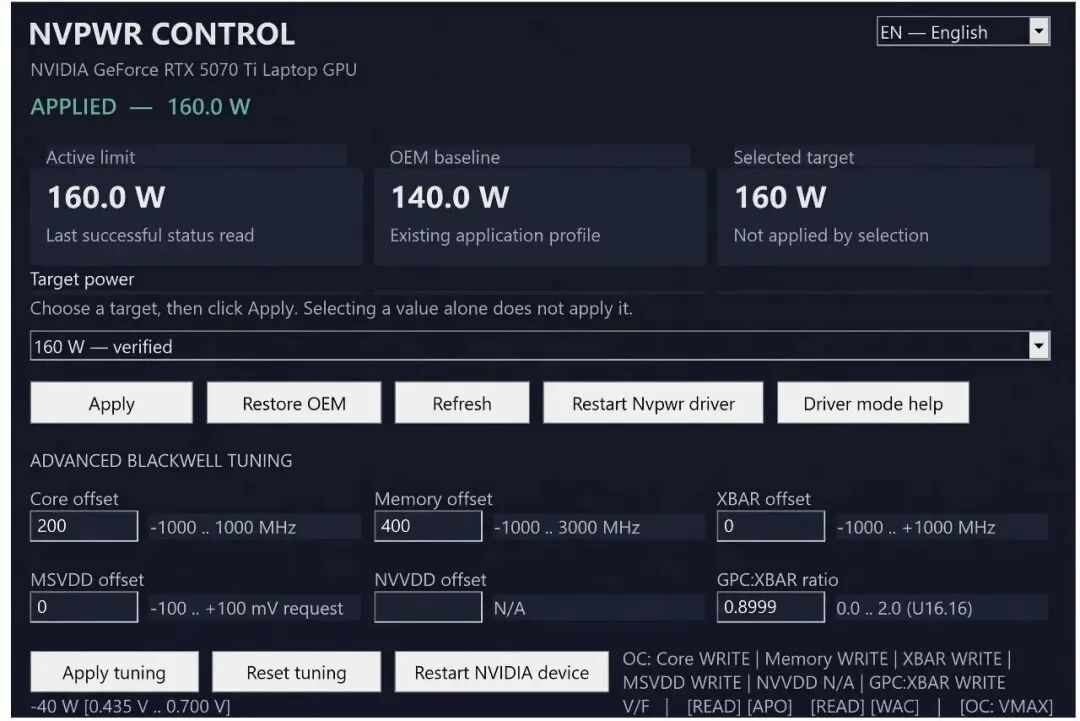Click Reset tuning
Screen dimensions: 1080x721
296,672
